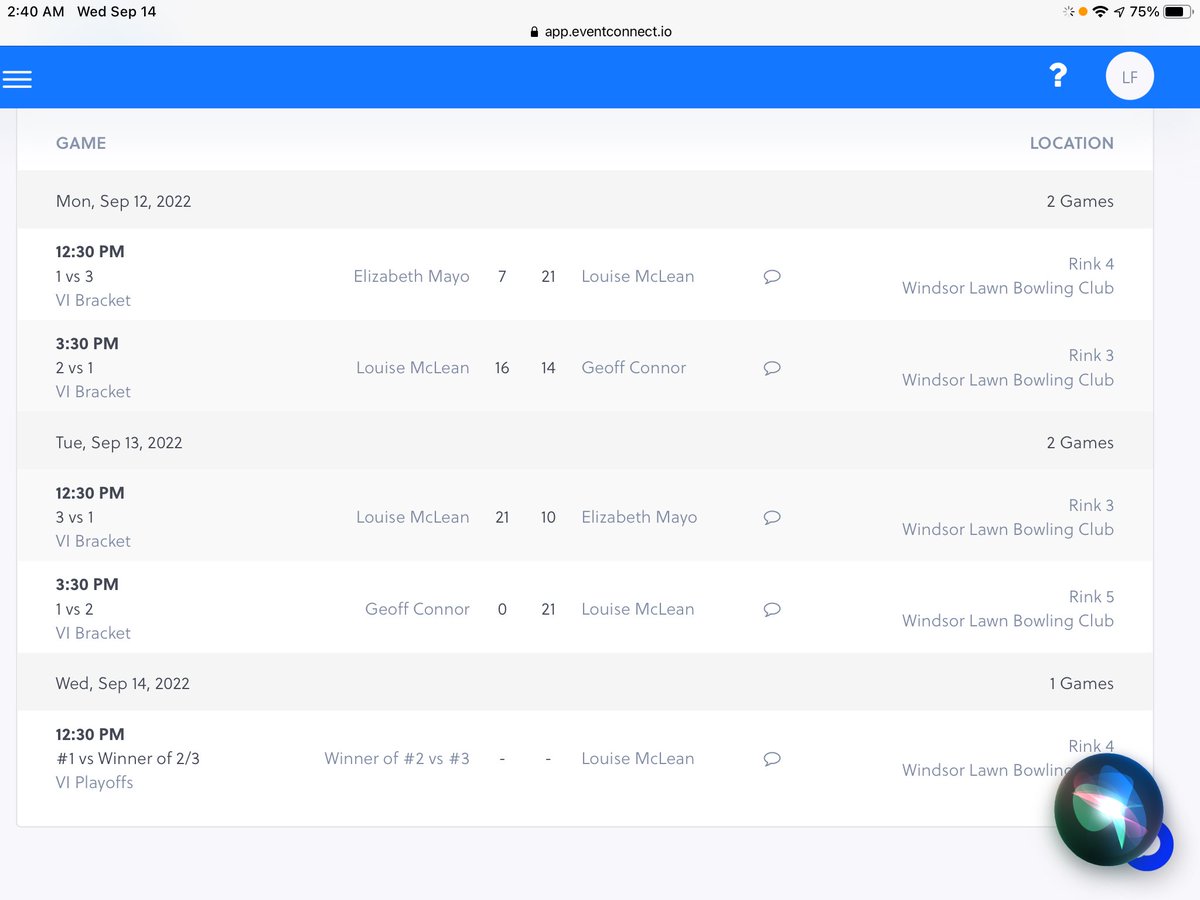Click score 7 for Elizabeth Mayo

pos(502,277)
